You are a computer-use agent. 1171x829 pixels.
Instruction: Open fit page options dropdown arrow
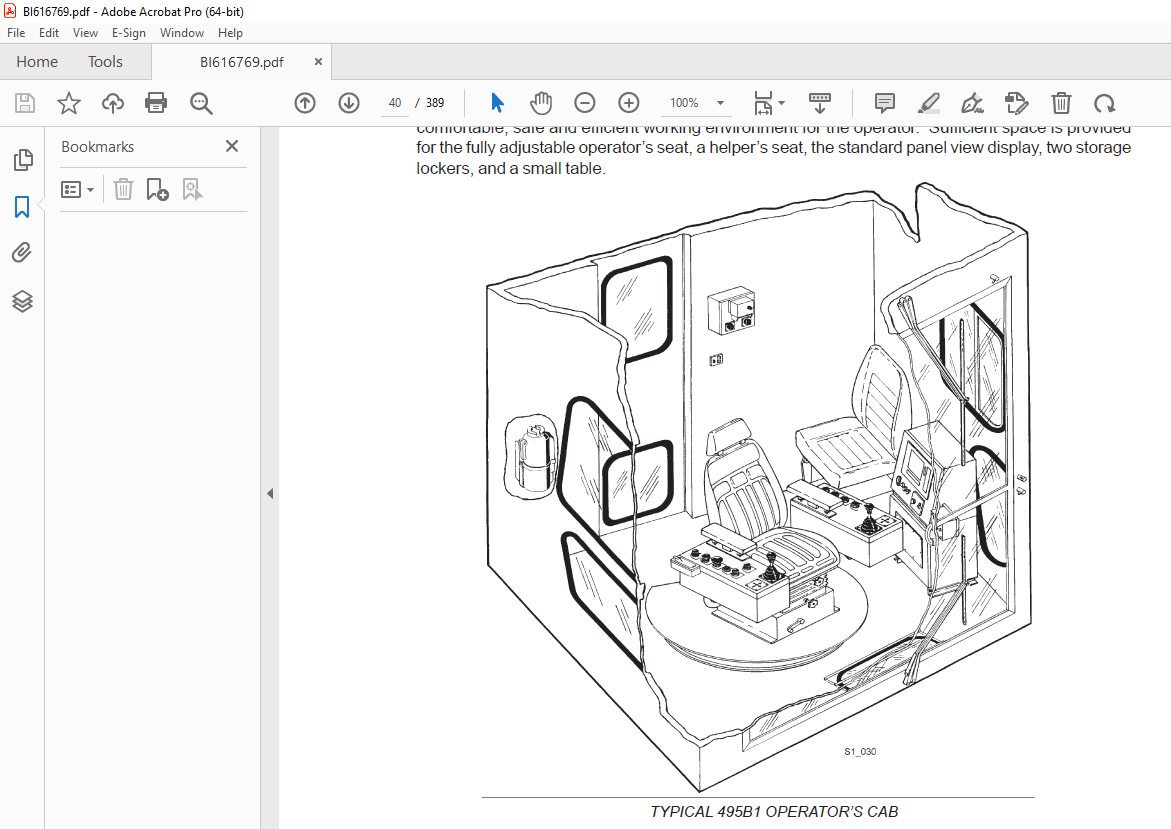tap(781, 103)
